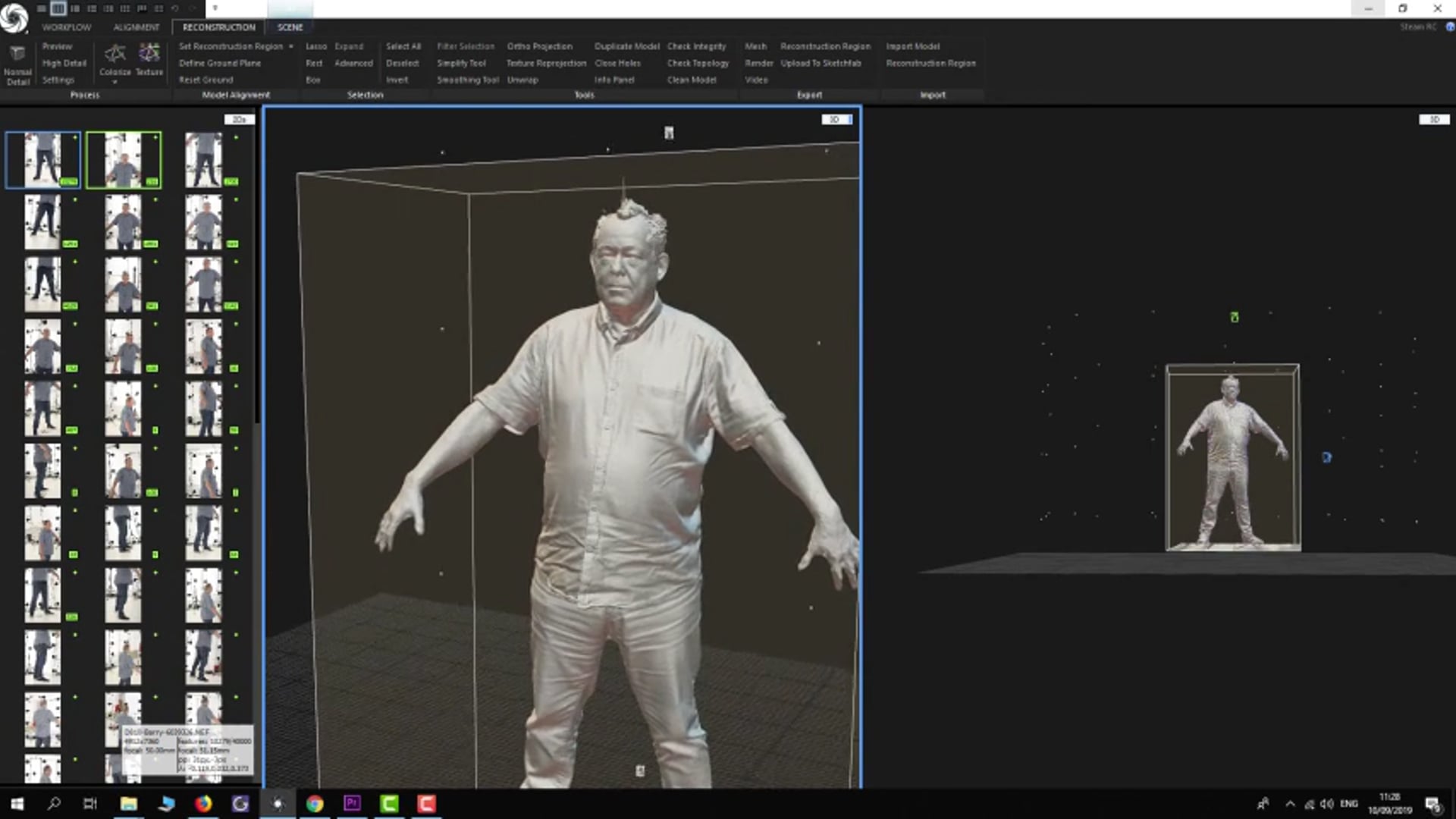Viewport: 1456px width, 819px height.
Task: Switch to the SCENE tab
Action: pyautogui.click(x=290, y=27)
